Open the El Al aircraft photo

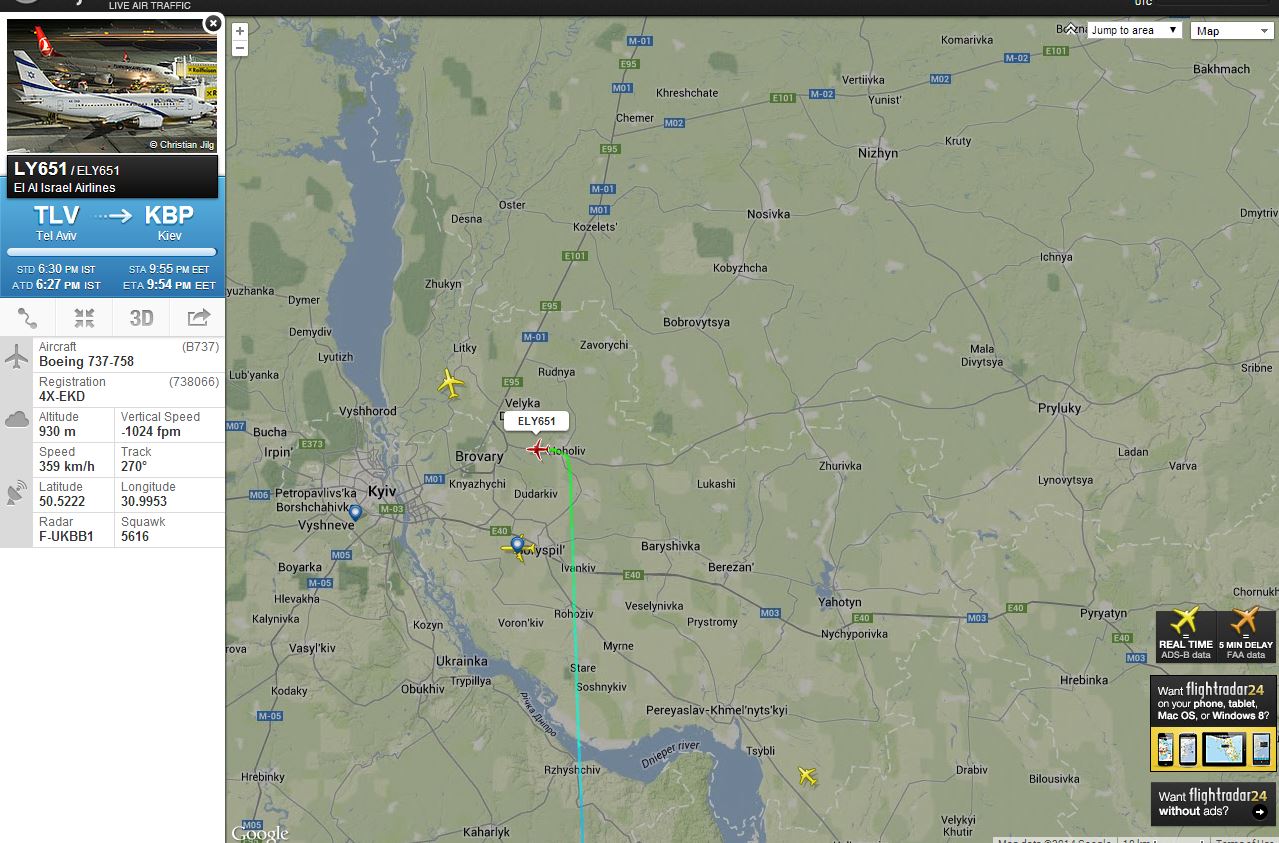[x=112, y=84]
